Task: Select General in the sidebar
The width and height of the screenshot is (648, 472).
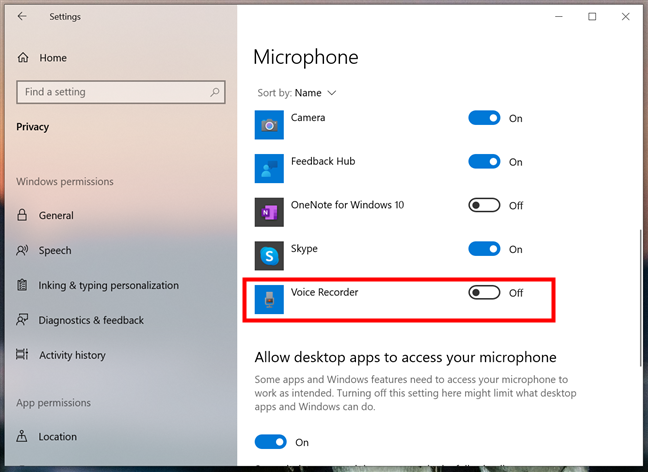Action: (56, 215)
